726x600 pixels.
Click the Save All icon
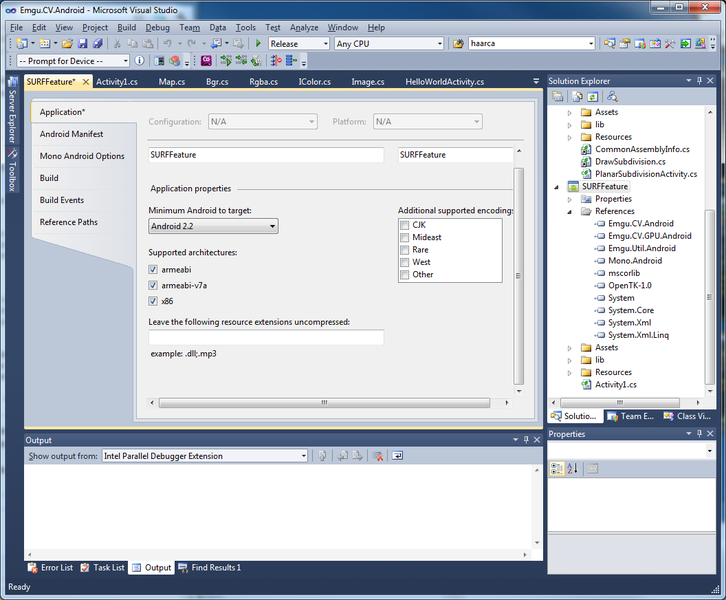pos(98,44)
